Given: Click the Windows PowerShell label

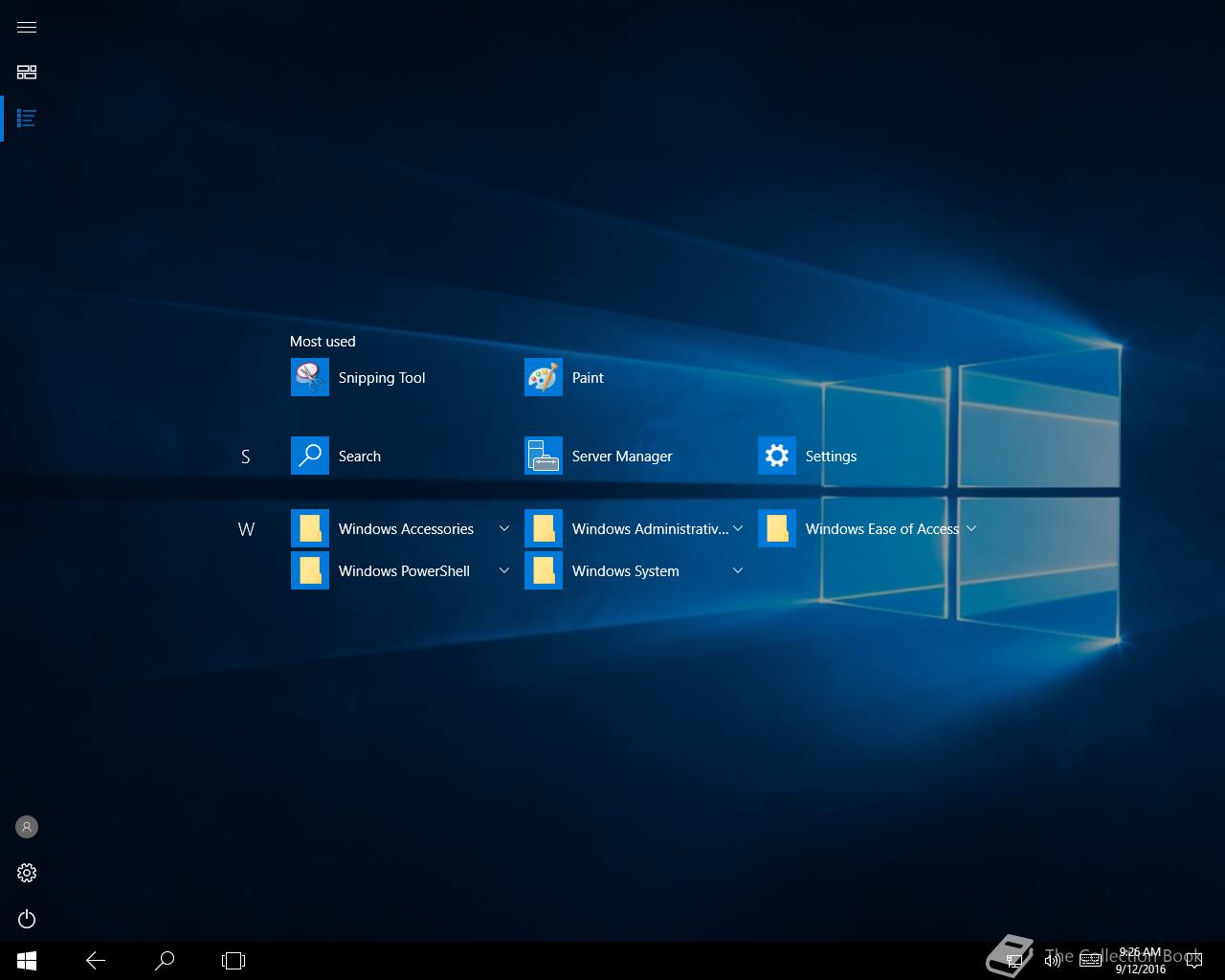Looking at the screenshot, I should coord(404,571).
